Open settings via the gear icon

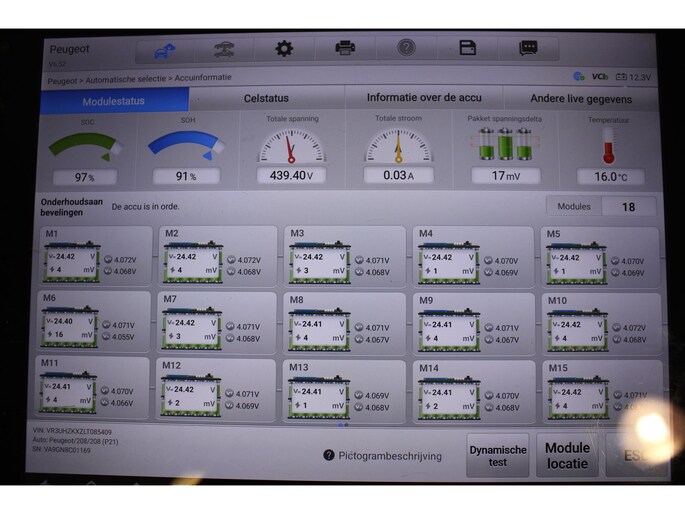[284, 48]
